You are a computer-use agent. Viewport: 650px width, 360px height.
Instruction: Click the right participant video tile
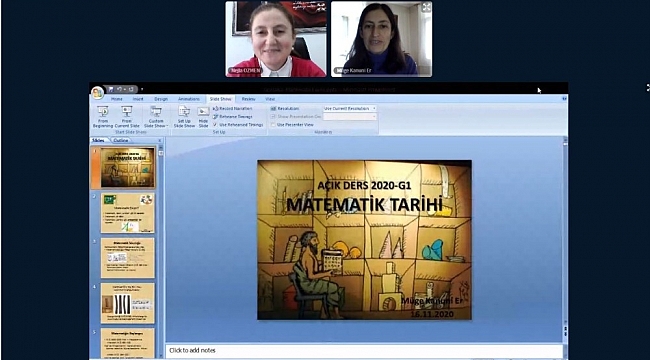click(x=381, y=39)
